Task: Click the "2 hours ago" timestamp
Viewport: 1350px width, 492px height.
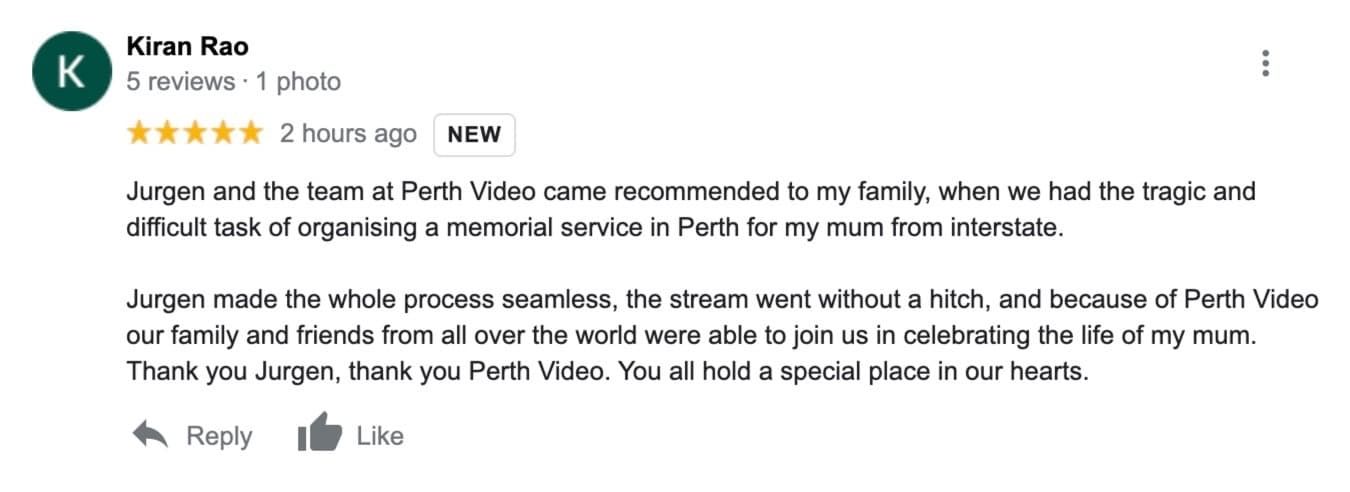Action: pyautogui.click(x=348, y=134)
